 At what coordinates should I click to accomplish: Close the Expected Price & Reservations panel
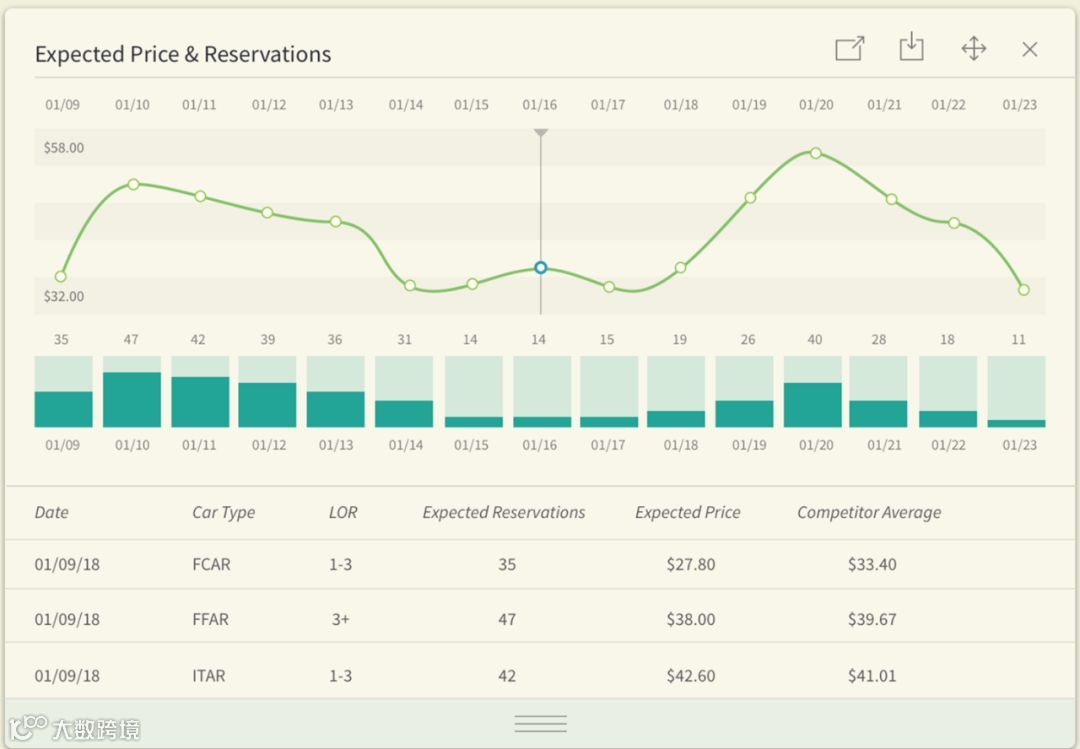point(1030,49)
